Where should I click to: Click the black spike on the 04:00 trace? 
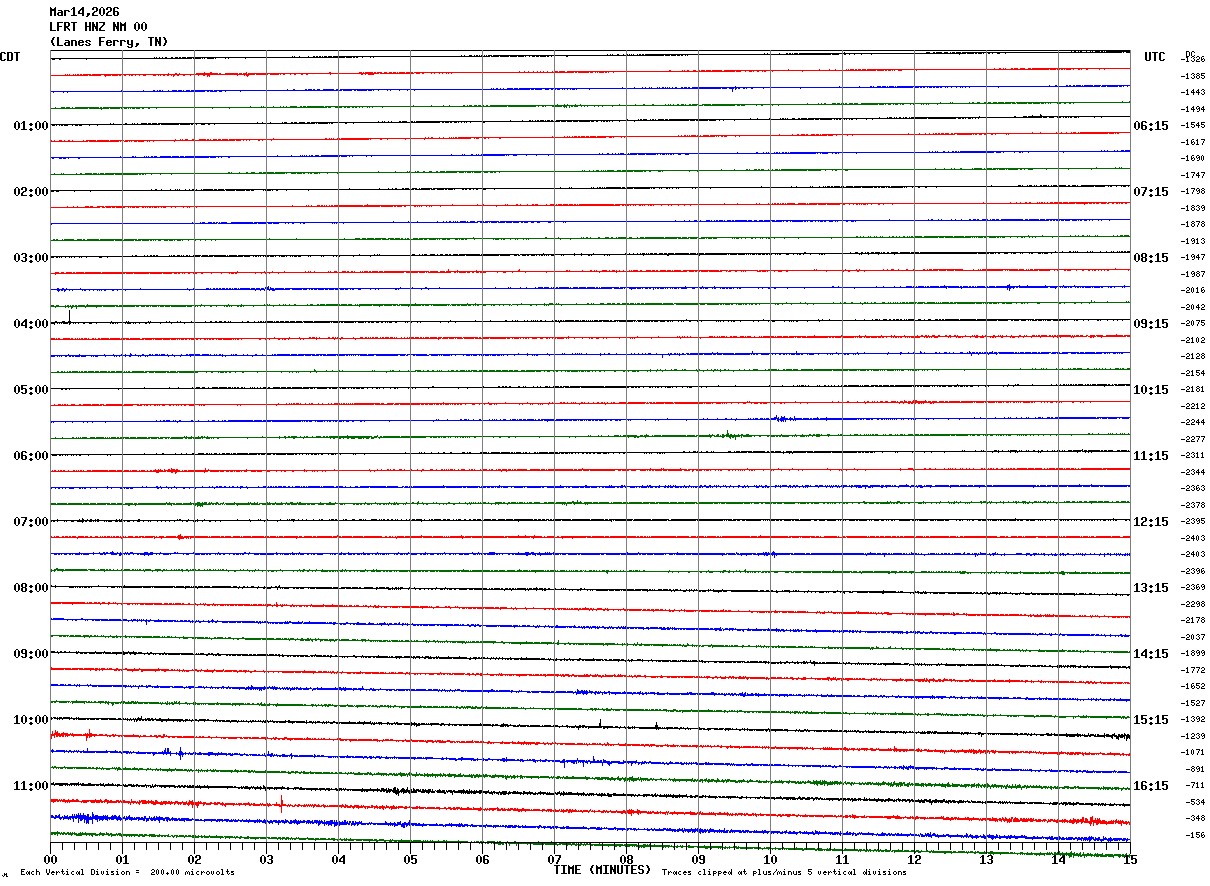tap(69, 316)
